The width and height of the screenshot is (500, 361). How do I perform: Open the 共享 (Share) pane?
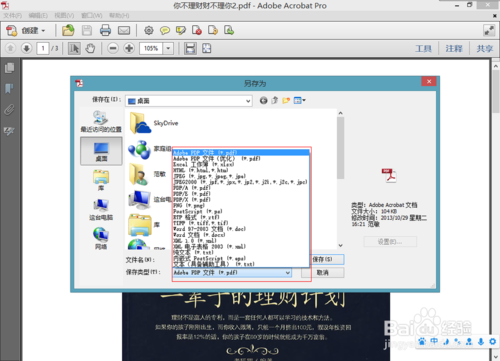pos(485,49)
